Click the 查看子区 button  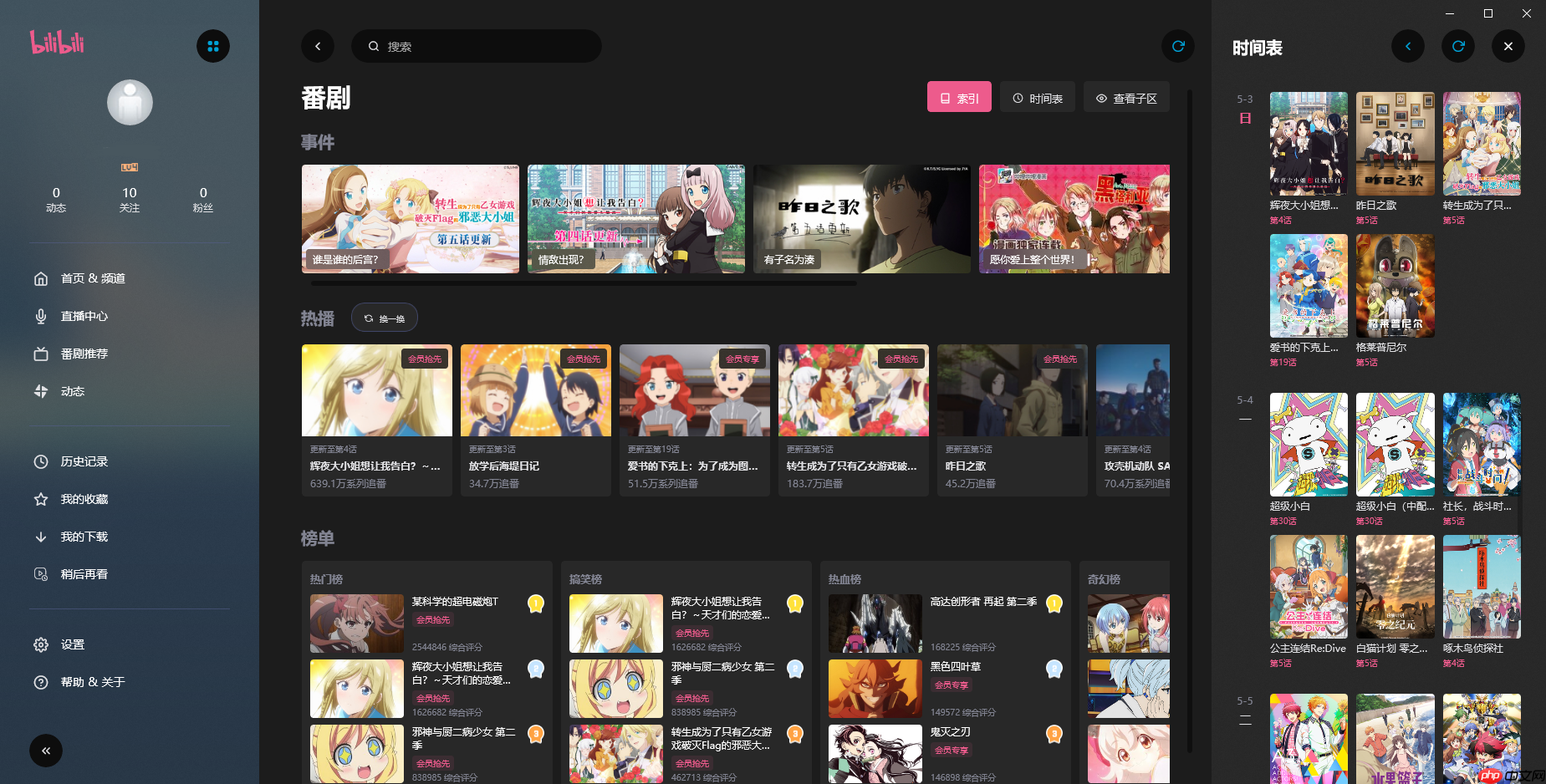click(x=1126, y=98)
